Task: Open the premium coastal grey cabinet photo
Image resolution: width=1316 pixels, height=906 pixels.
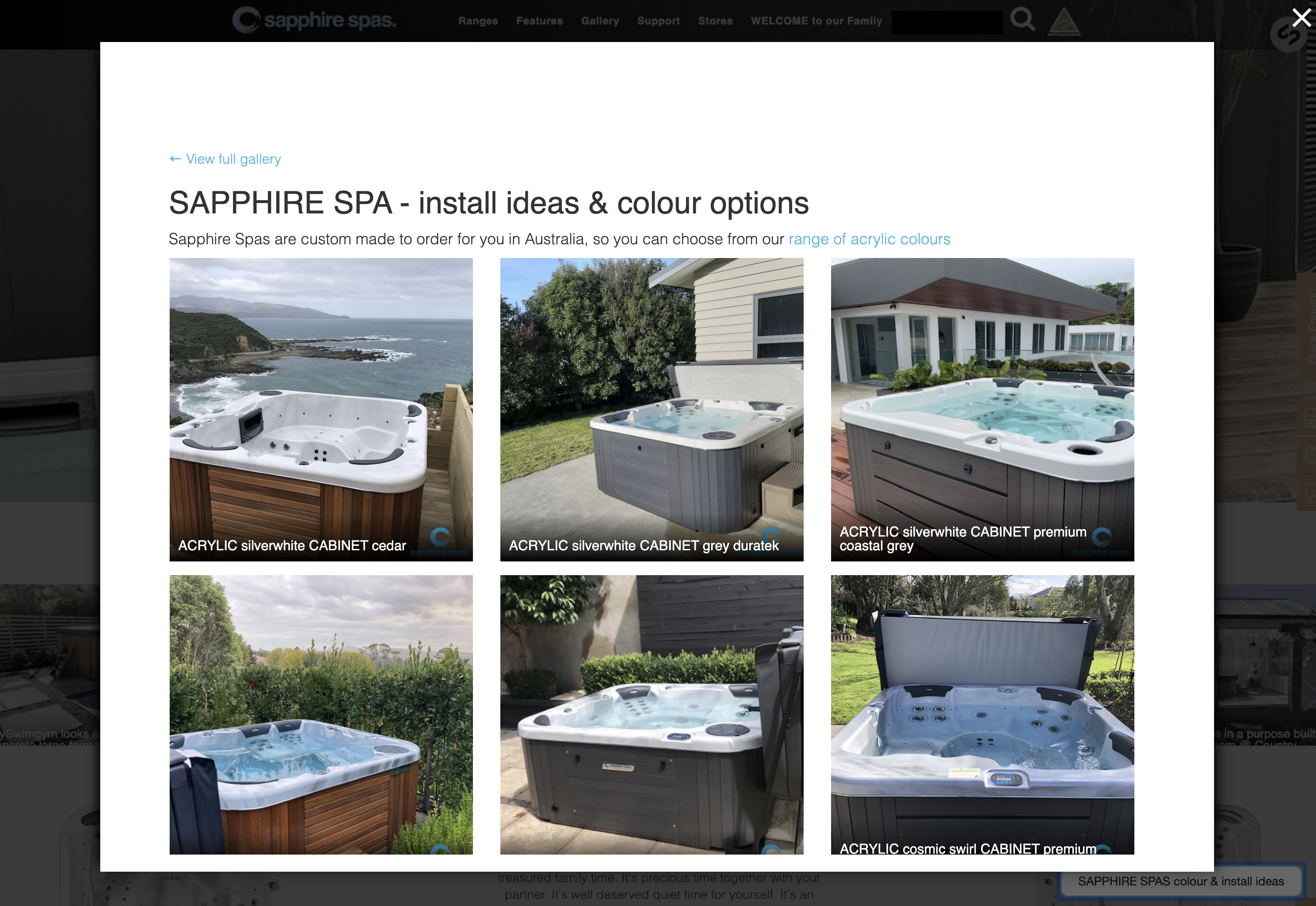Action: (982, 409)
